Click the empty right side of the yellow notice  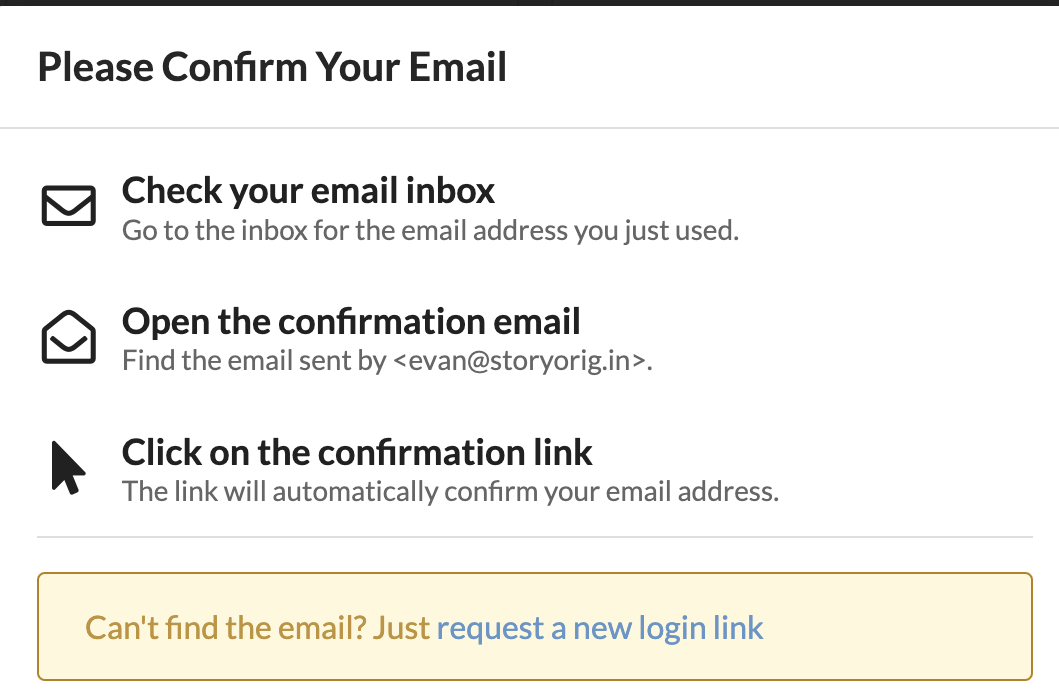point(900,628)
